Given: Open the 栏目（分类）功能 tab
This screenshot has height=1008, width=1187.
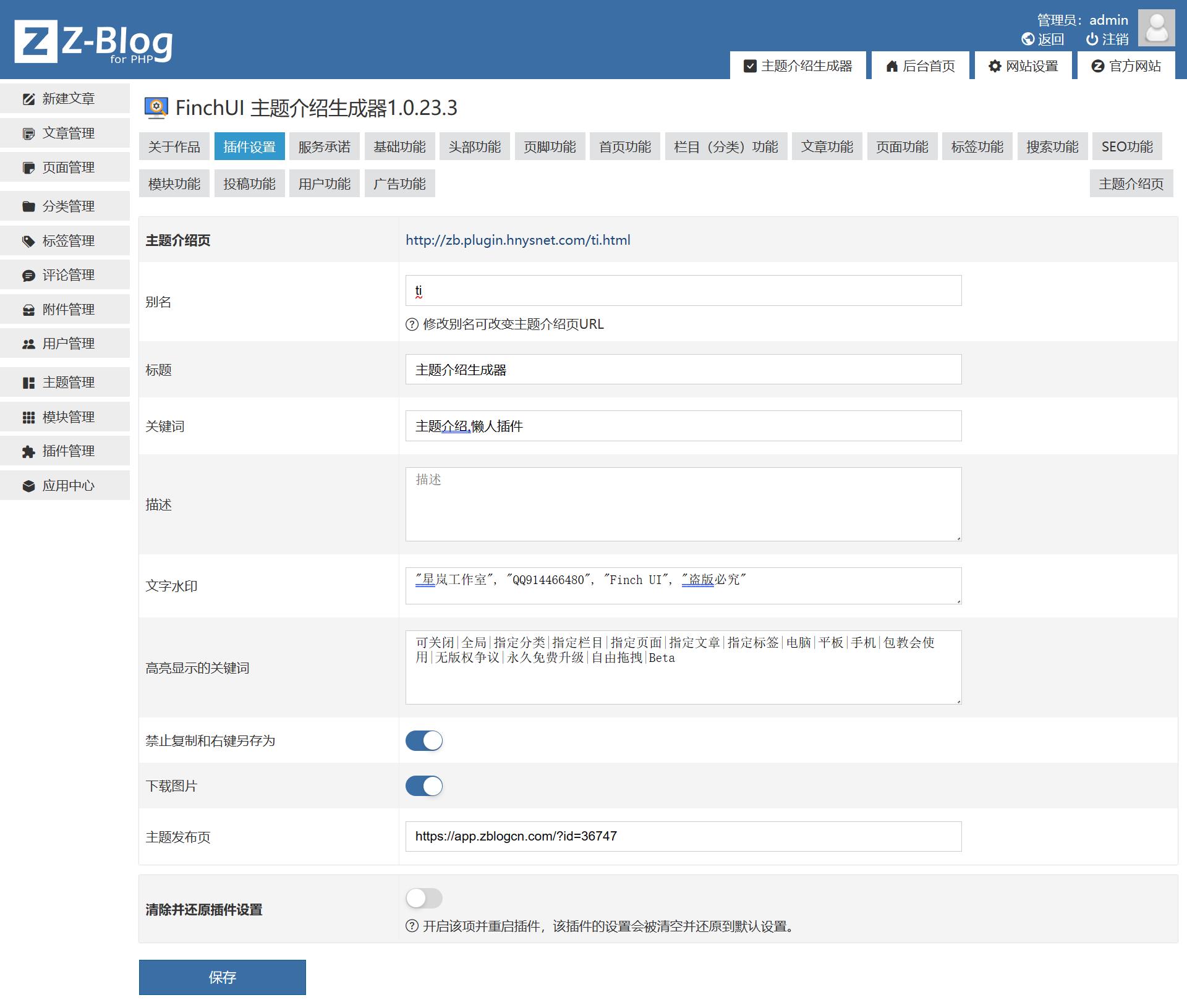Looking at the screenshot, I should point(726,146).
